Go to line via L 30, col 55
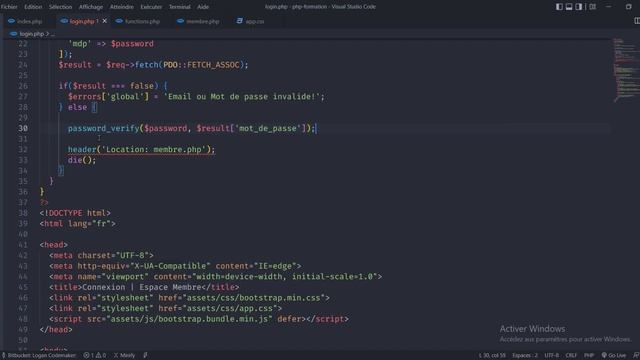 [x=492, y=356]
